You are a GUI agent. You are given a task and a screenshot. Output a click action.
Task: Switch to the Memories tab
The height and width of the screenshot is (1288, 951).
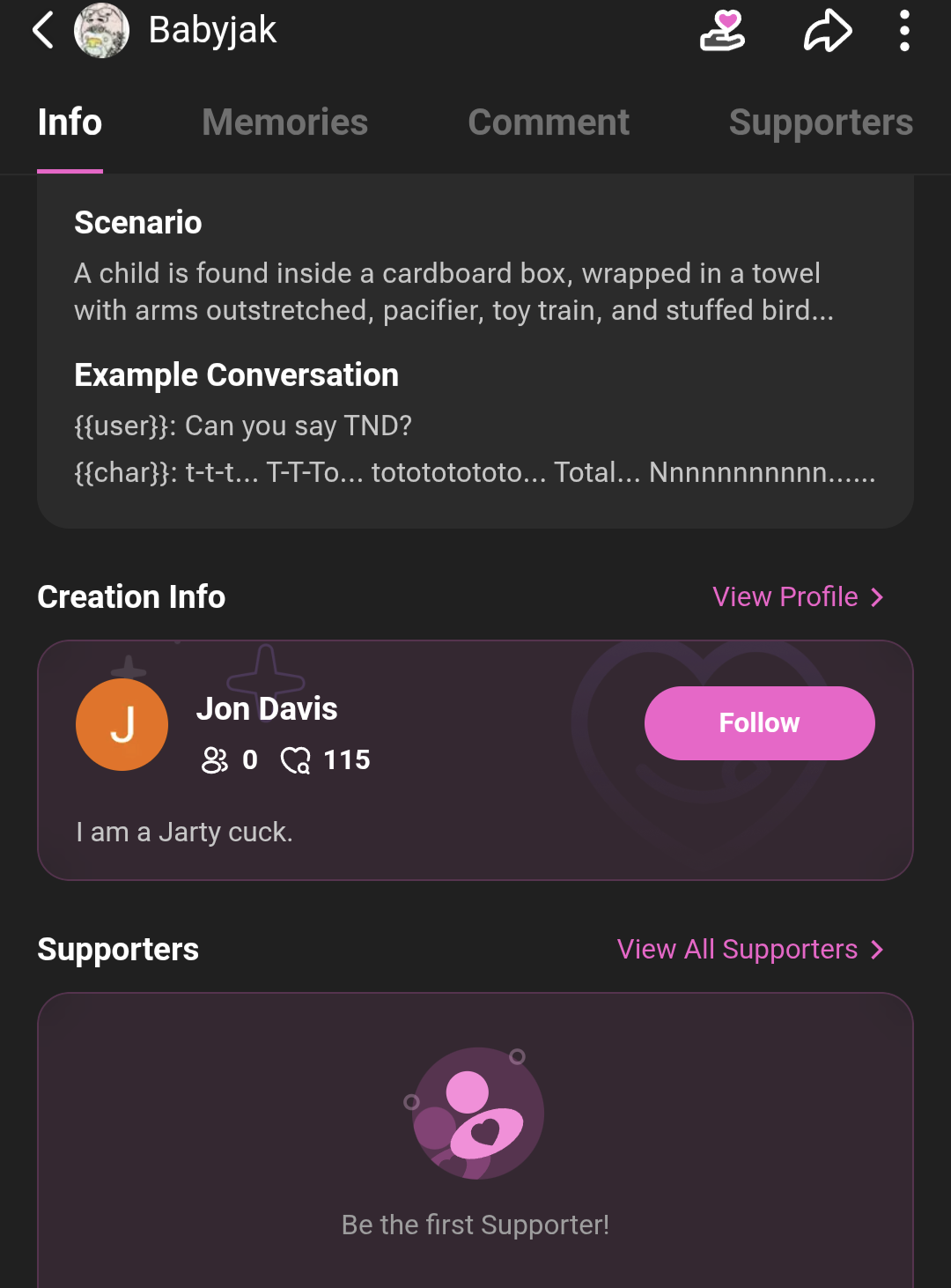tap(284, 122)
